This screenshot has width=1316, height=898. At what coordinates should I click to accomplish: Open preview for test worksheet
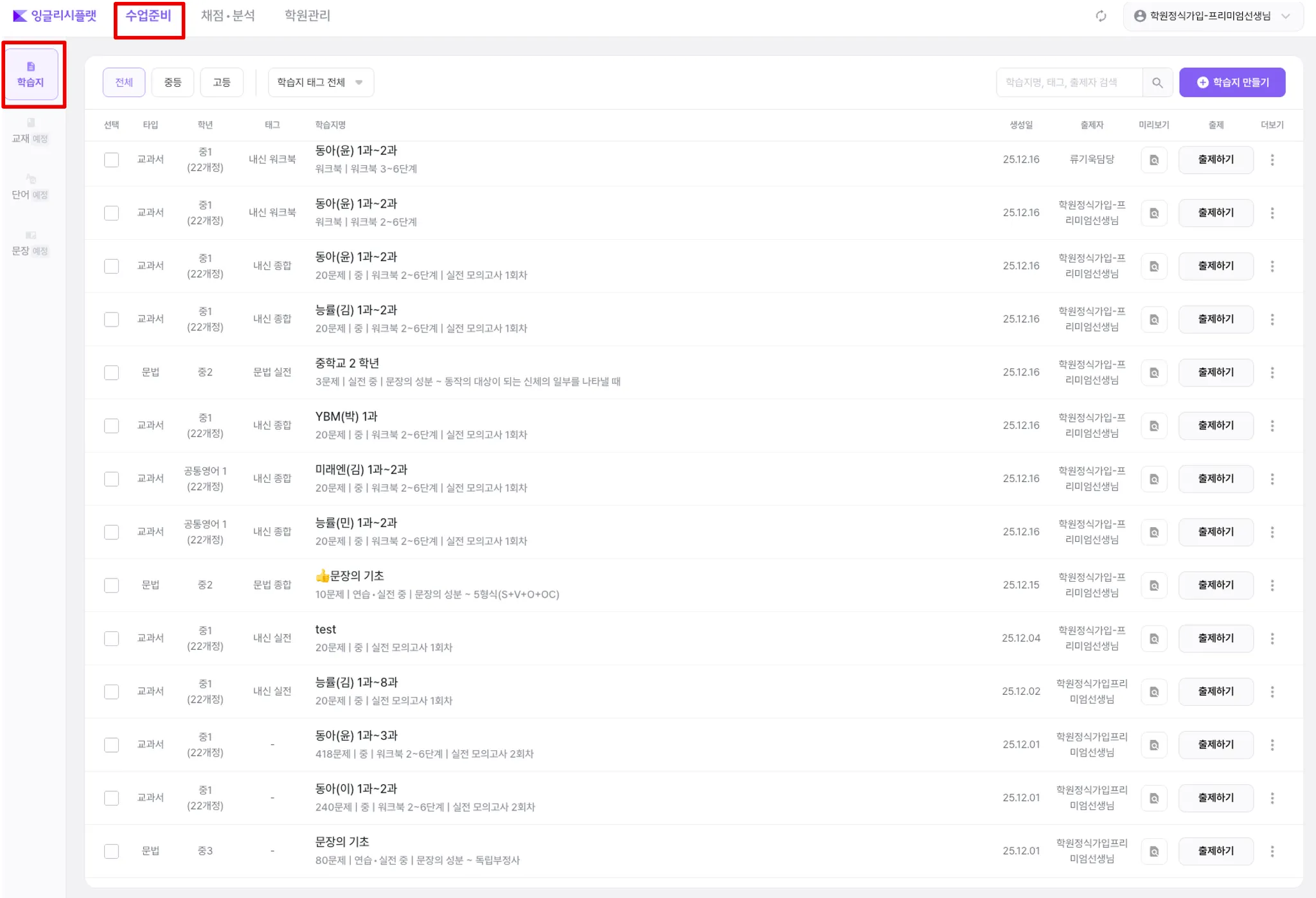tap(1154, 639)
